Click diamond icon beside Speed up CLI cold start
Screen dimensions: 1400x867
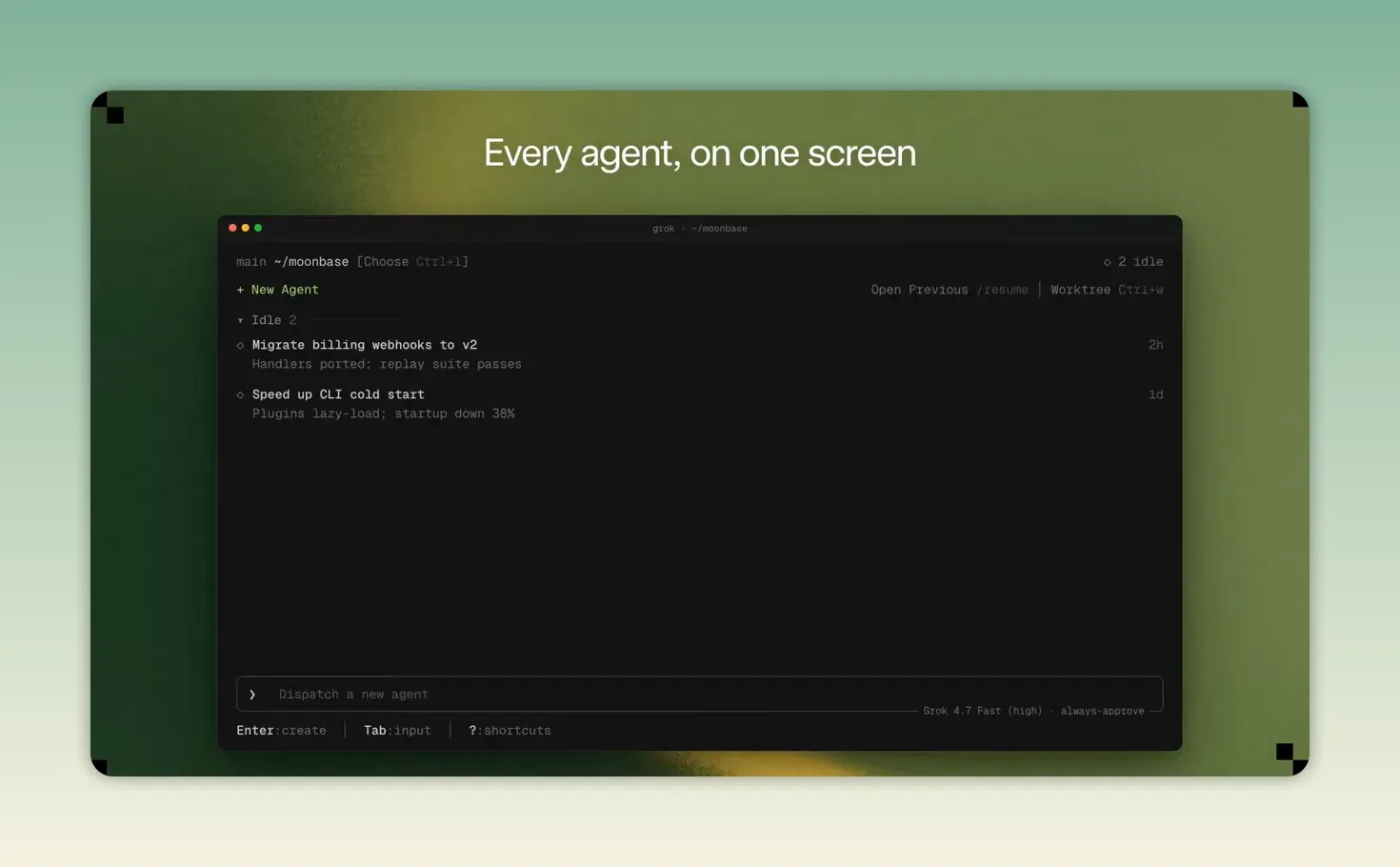pyautogui.click(x=240, y=395)
